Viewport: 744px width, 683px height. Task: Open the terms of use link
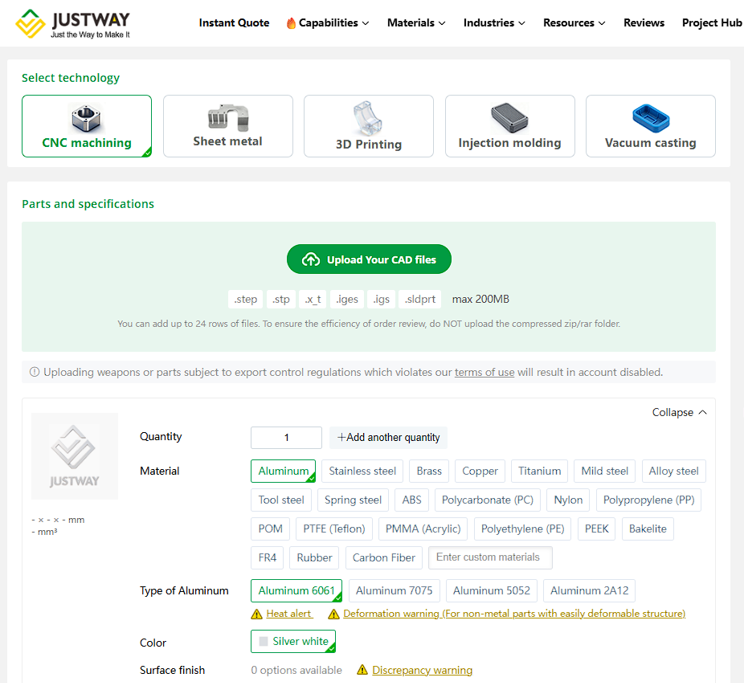484,372
